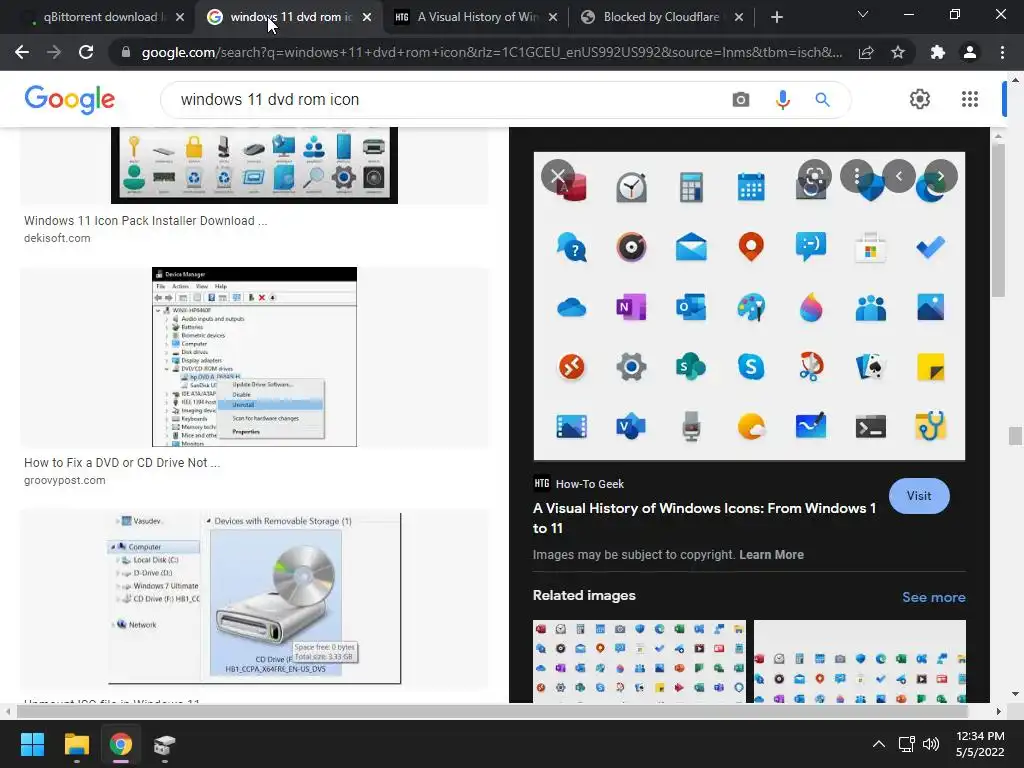Viewport: 1024px width, 768px height.
Task: Start voice search with microphone icon
Action: [x=782, y=99]
